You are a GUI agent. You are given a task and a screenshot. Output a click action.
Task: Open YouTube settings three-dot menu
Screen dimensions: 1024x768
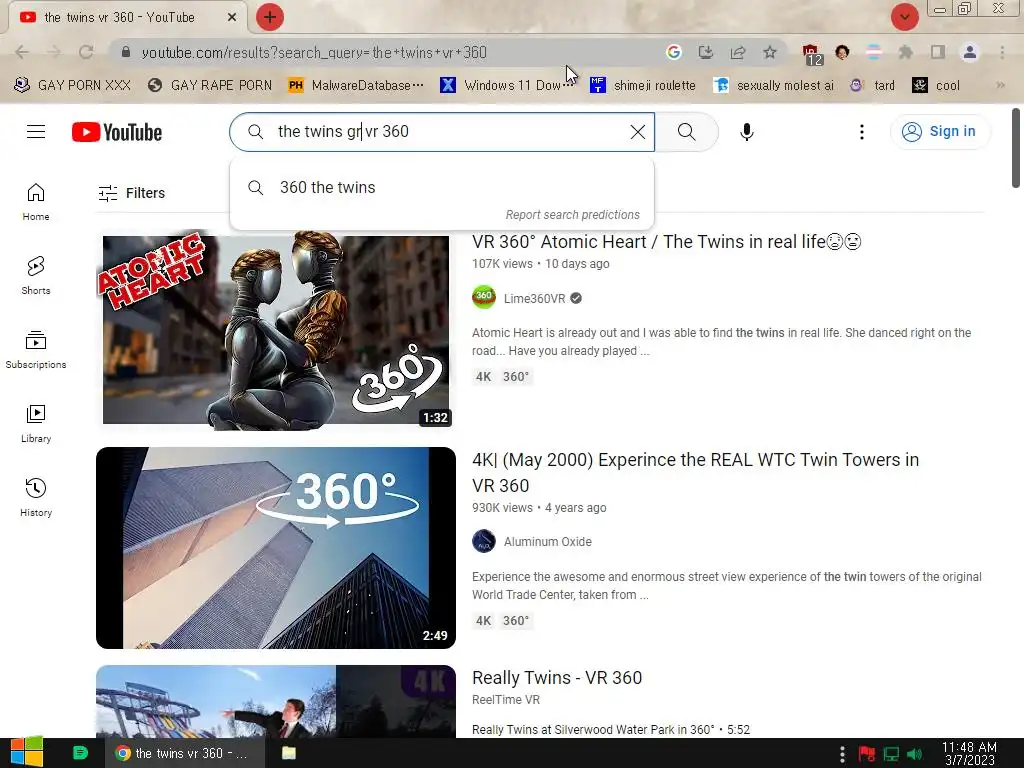pyautogui.click(x=862, y=132)
